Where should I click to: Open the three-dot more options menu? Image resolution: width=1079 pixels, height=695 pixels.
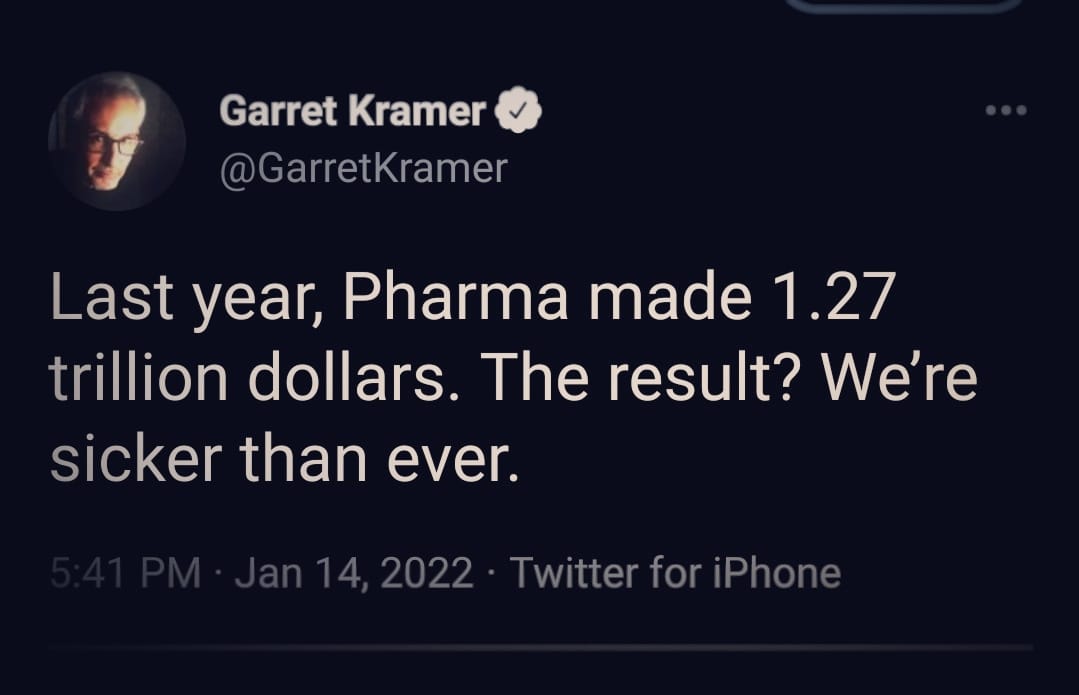click(1006, 111)
